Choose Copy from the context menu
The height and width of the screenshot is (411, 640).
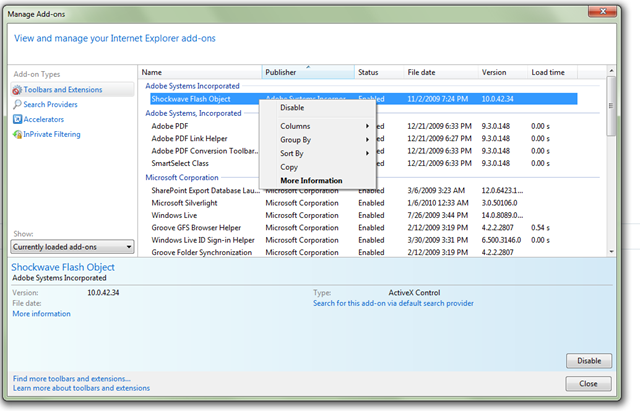tap(289, 167)
